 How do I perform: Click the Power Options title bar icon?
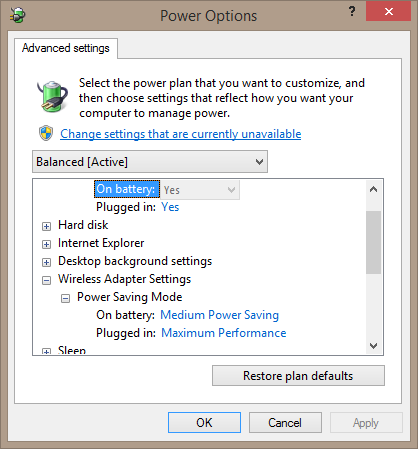18,15
